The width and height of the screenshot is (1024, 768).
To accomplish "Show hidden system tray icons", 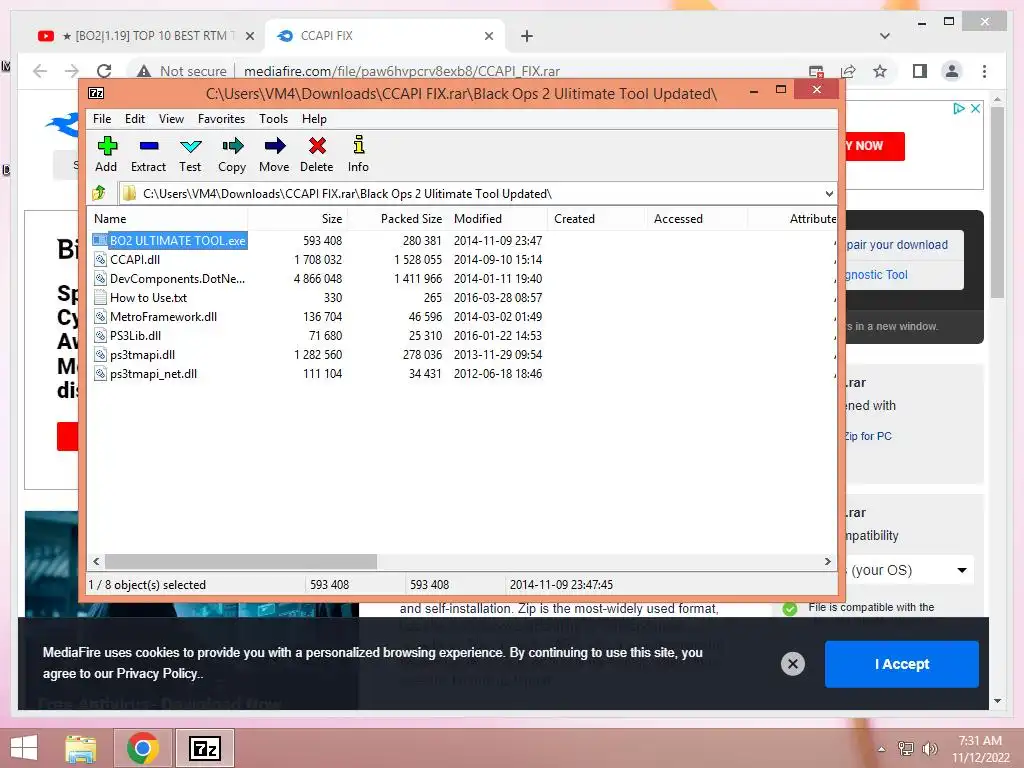I will click(882, 749).
